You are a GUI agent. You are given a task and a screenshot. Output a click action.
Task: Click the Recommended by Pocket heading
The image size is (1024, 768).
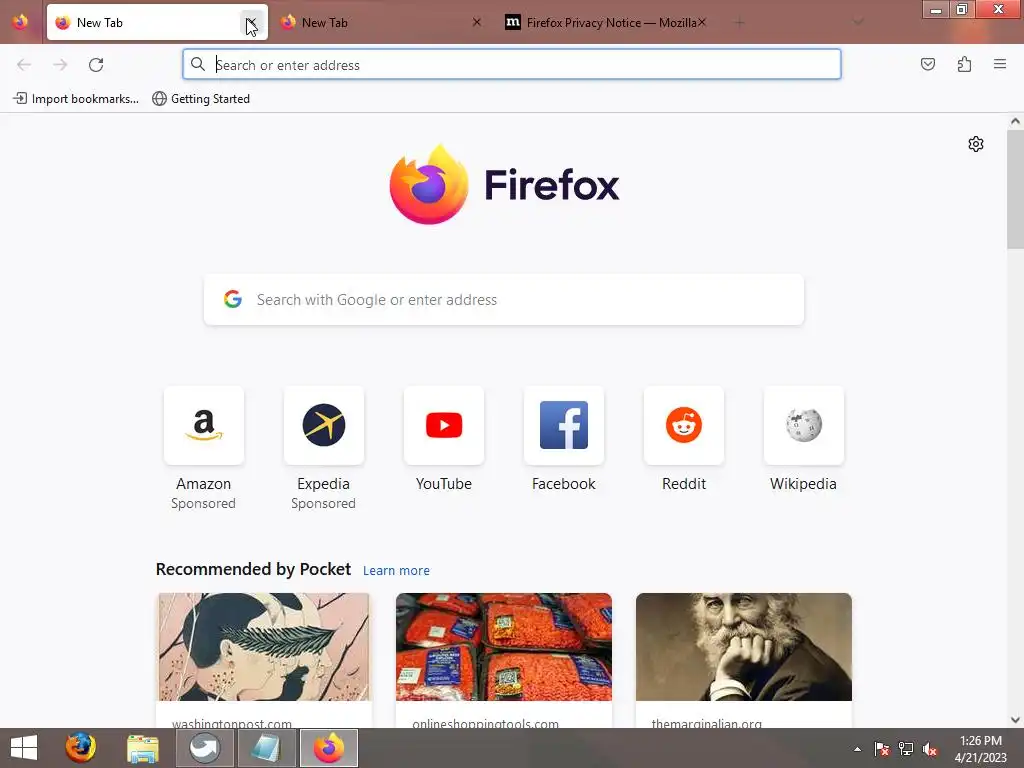[x=253, y=569]
